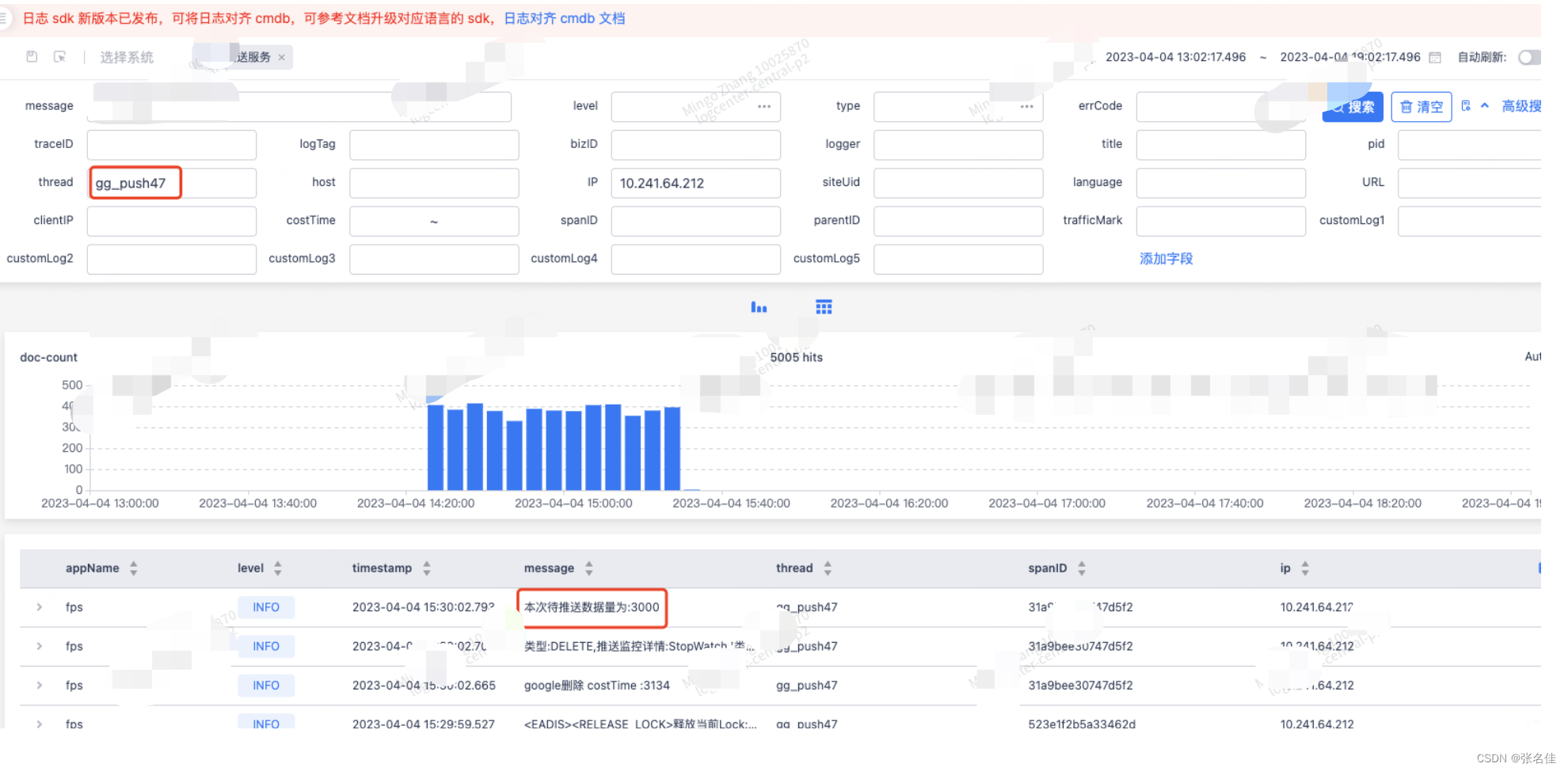Focus the traceID input field
Screen dimensions: 1568x771
click(x=172, y=145)
